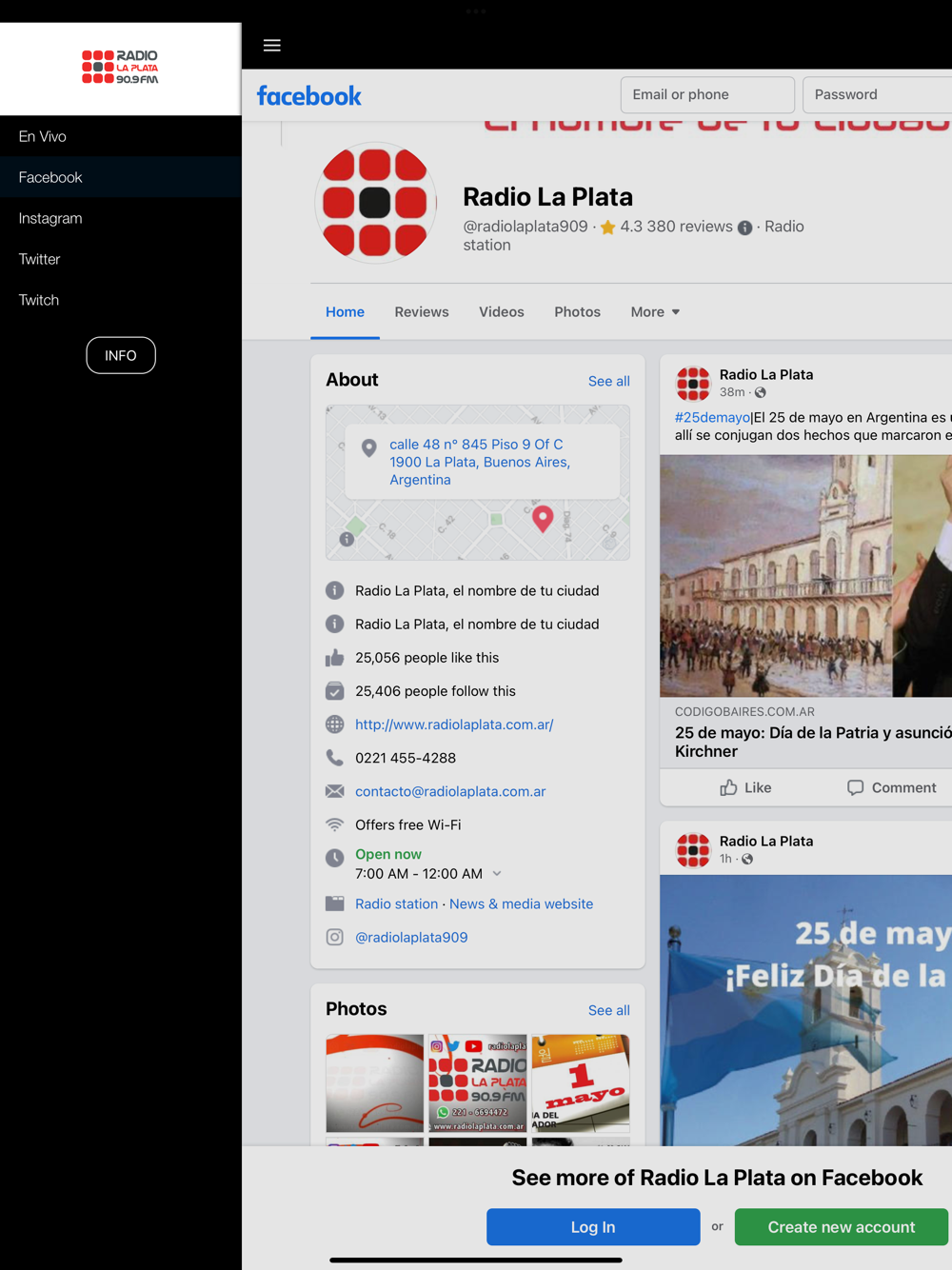The image size is (952, 1270).
Task: Click the second post's Radio La Plata avatar
Action: click(693, 850)
